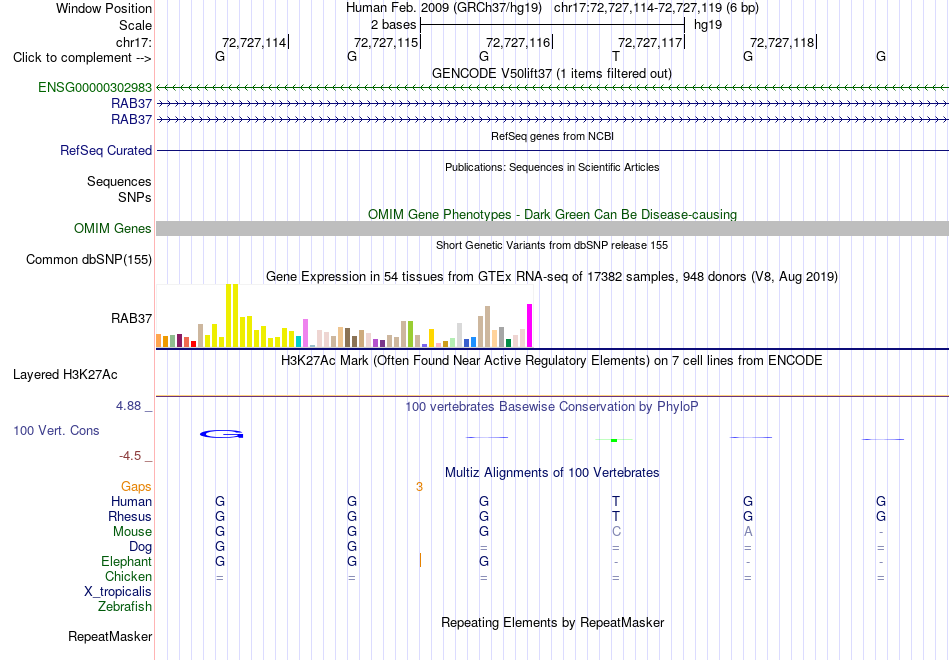Screen dimensions: 950x660
Task: Click the -4.5 PhyloP lower scale value
Action: [130, 456]
